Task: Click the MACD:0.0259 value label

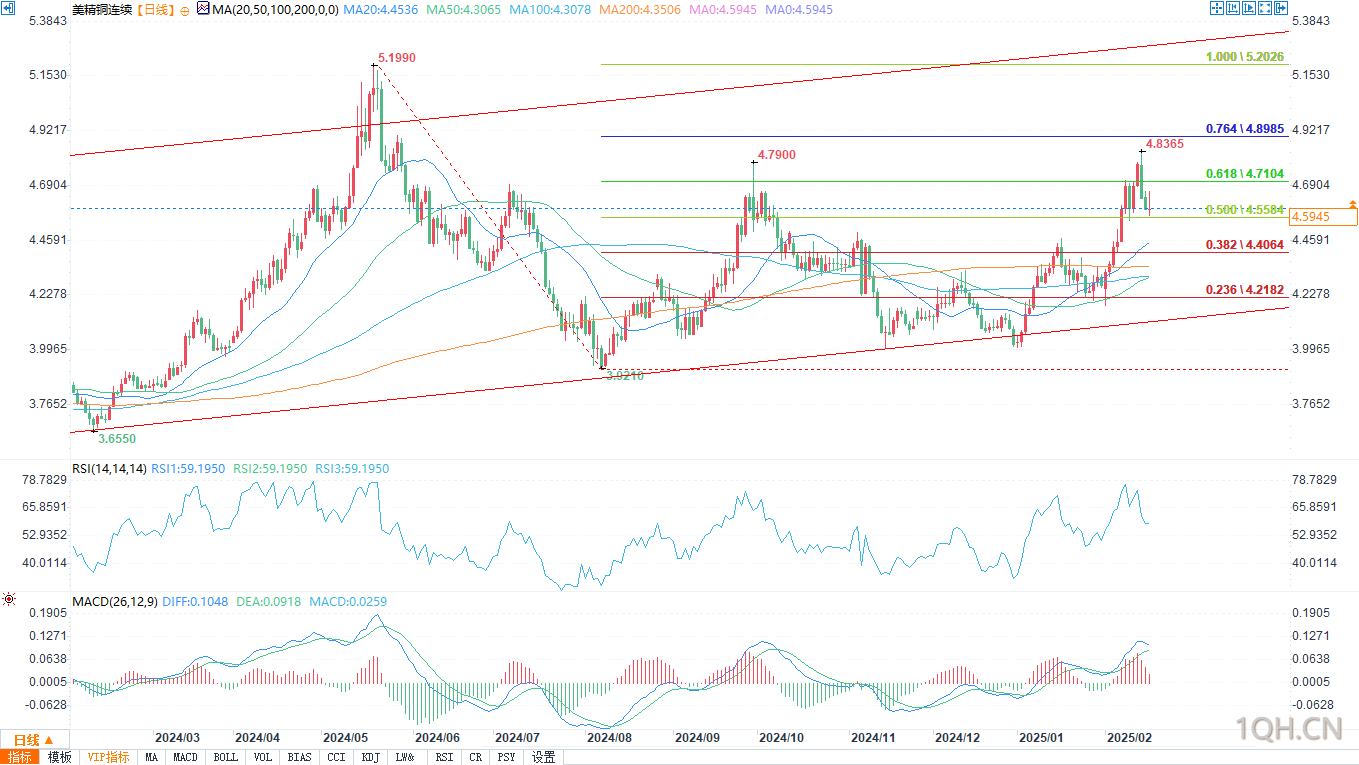Action: click(346, 602)
